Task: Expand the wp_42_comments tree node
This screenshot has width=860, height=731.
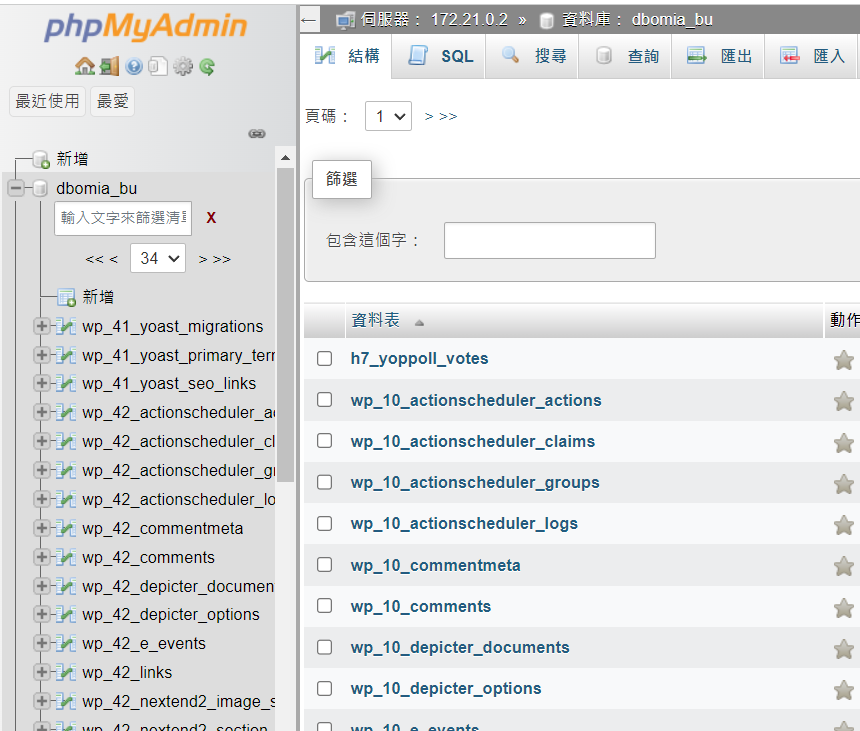Action: (42, 557)
